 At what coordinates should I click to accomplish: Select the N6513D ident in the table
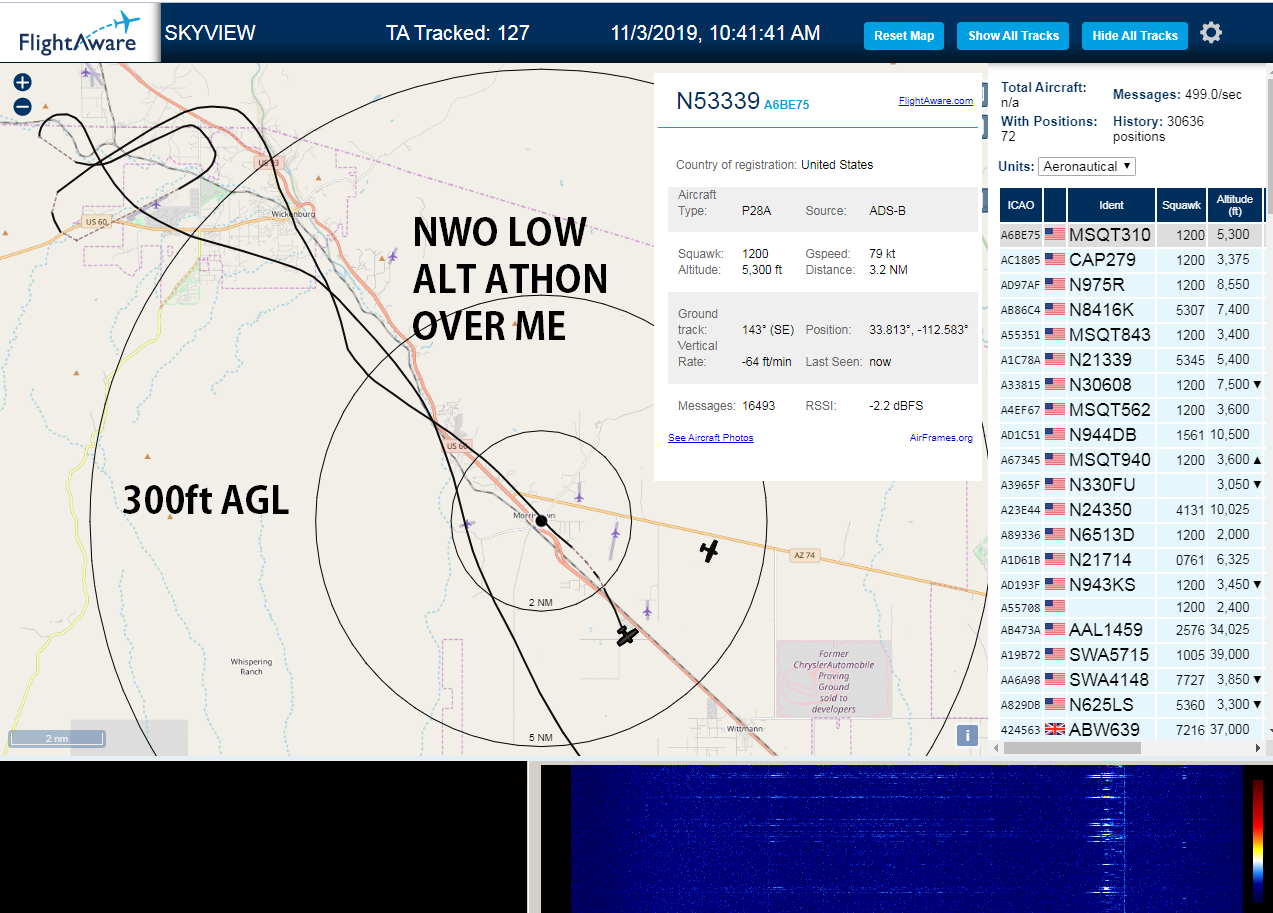[1102, 535]
